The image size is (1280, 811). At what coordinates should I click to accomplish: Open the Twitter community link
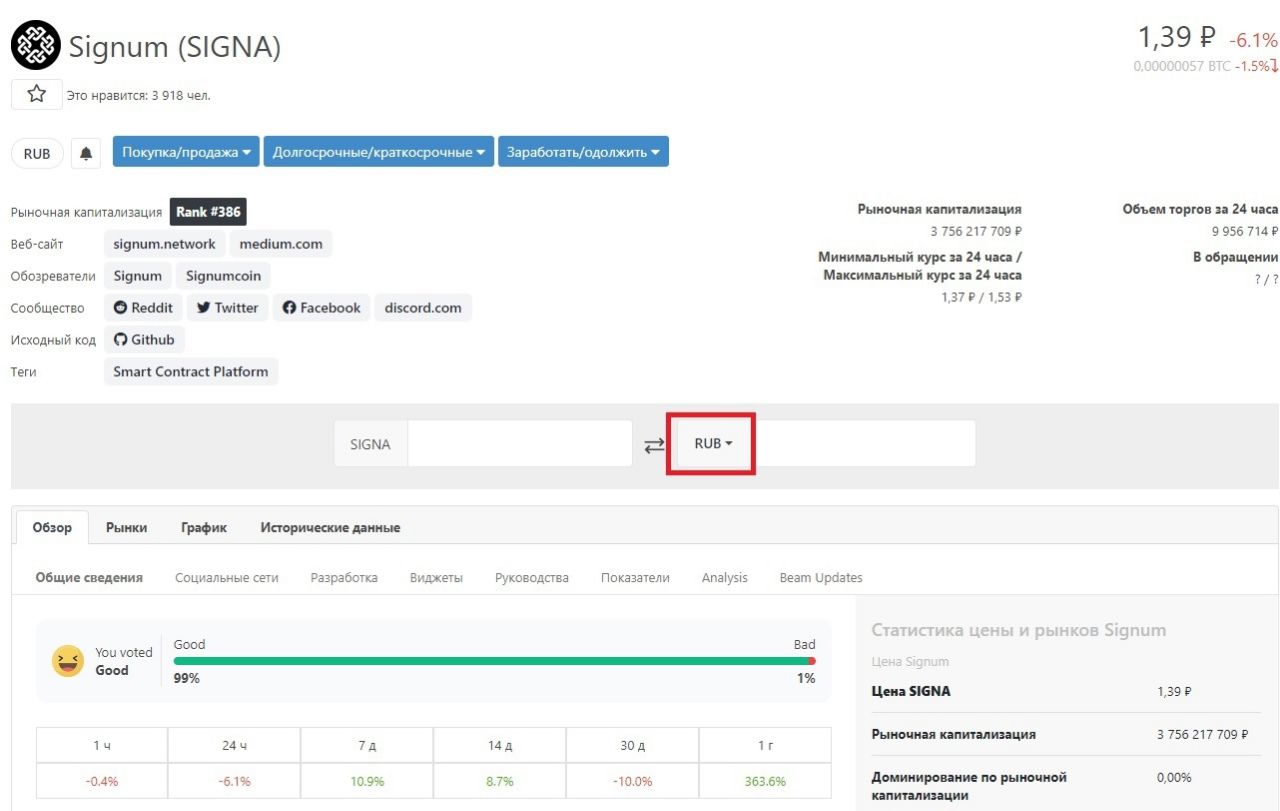pos(228,308)
